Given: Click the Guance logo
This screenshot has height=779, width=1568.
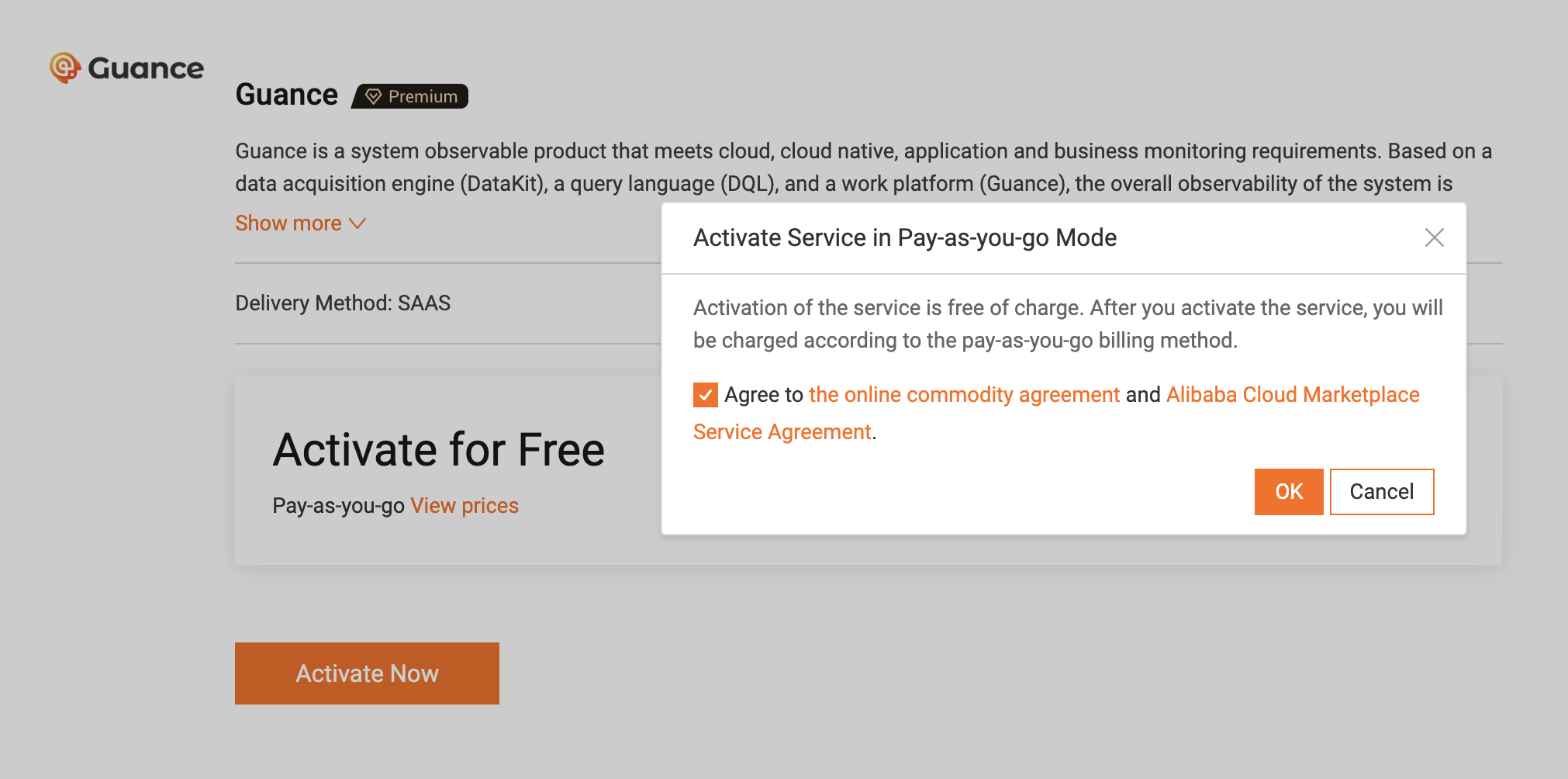Looking at the screenshot, I should pyautogui.click(x=126, y=68).
